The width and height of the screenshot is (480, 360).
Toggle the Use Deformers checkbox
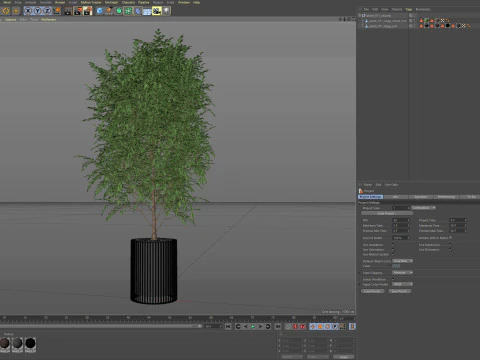click(450, 249)
